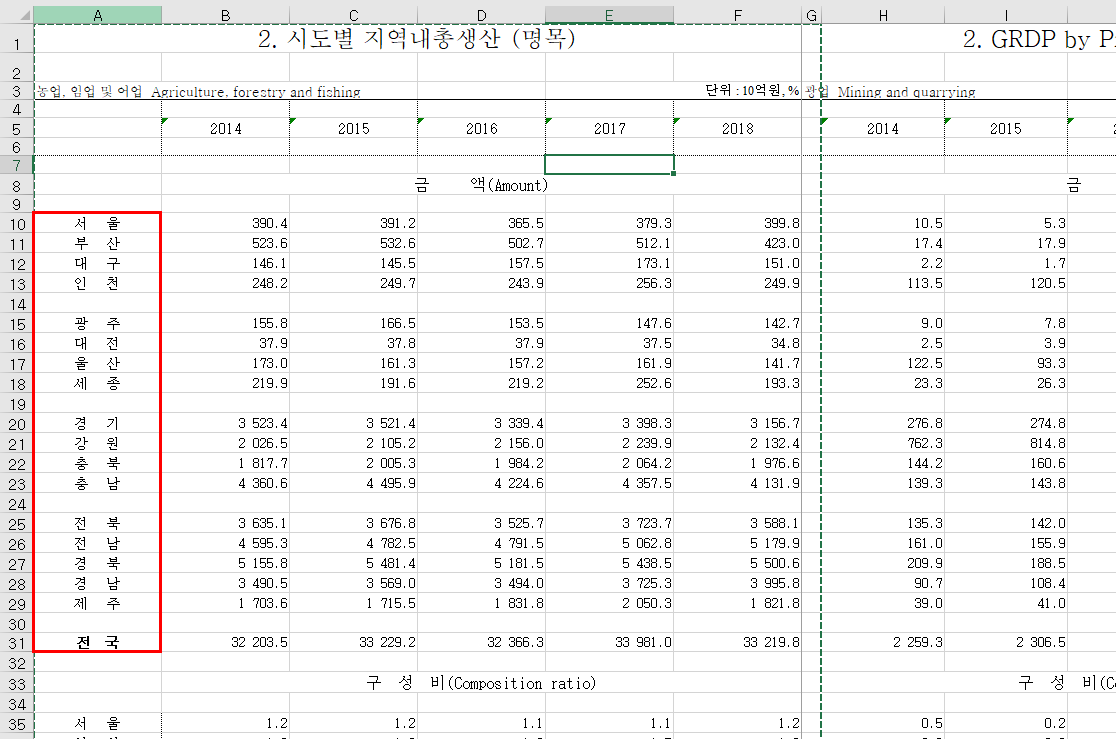
Task: Select row 20 header
Action: point(16,424)
